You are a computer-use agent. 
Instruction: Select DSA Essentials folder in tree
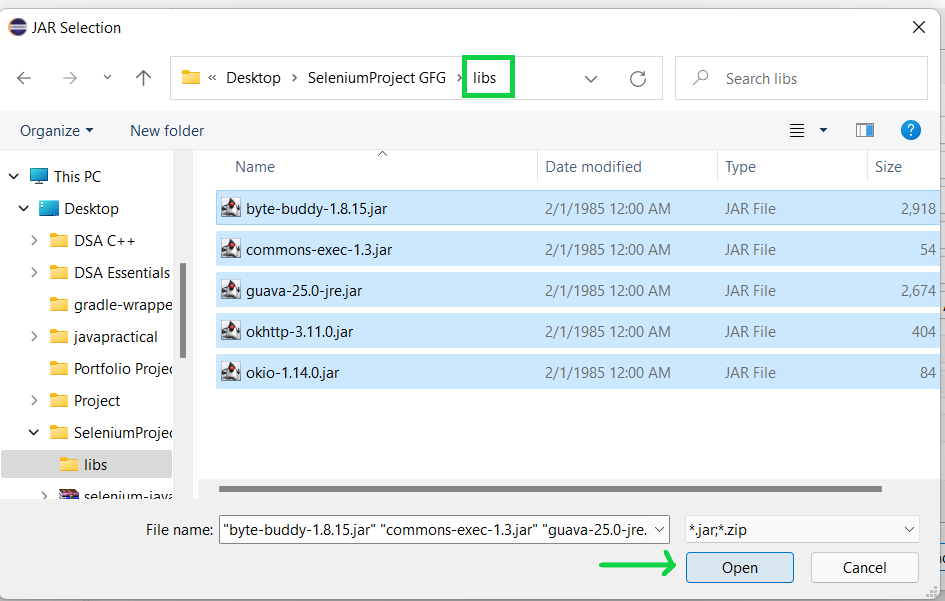pos(122,272)
